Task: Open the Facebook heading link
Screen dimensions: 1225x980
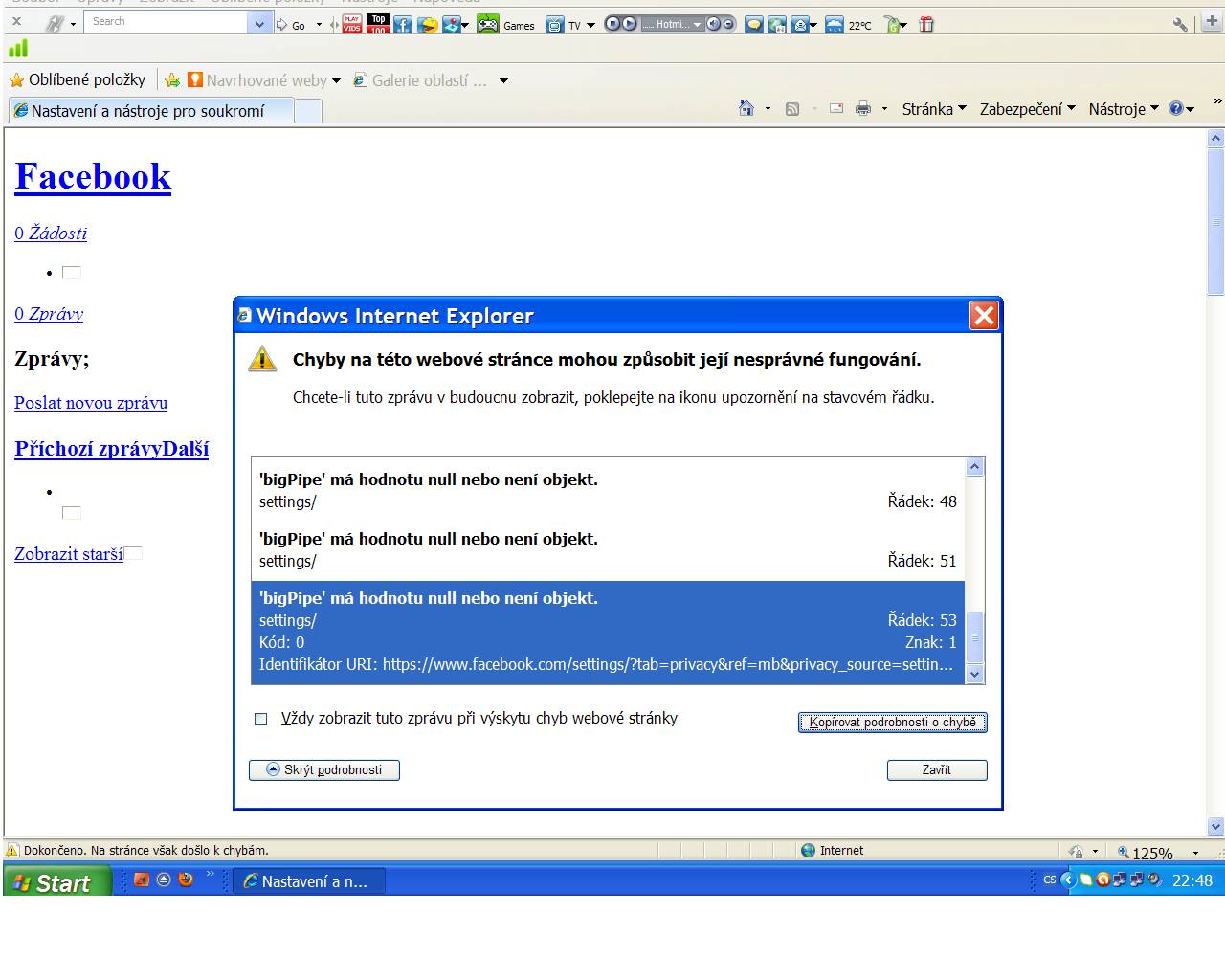Action: coord(93,177)
